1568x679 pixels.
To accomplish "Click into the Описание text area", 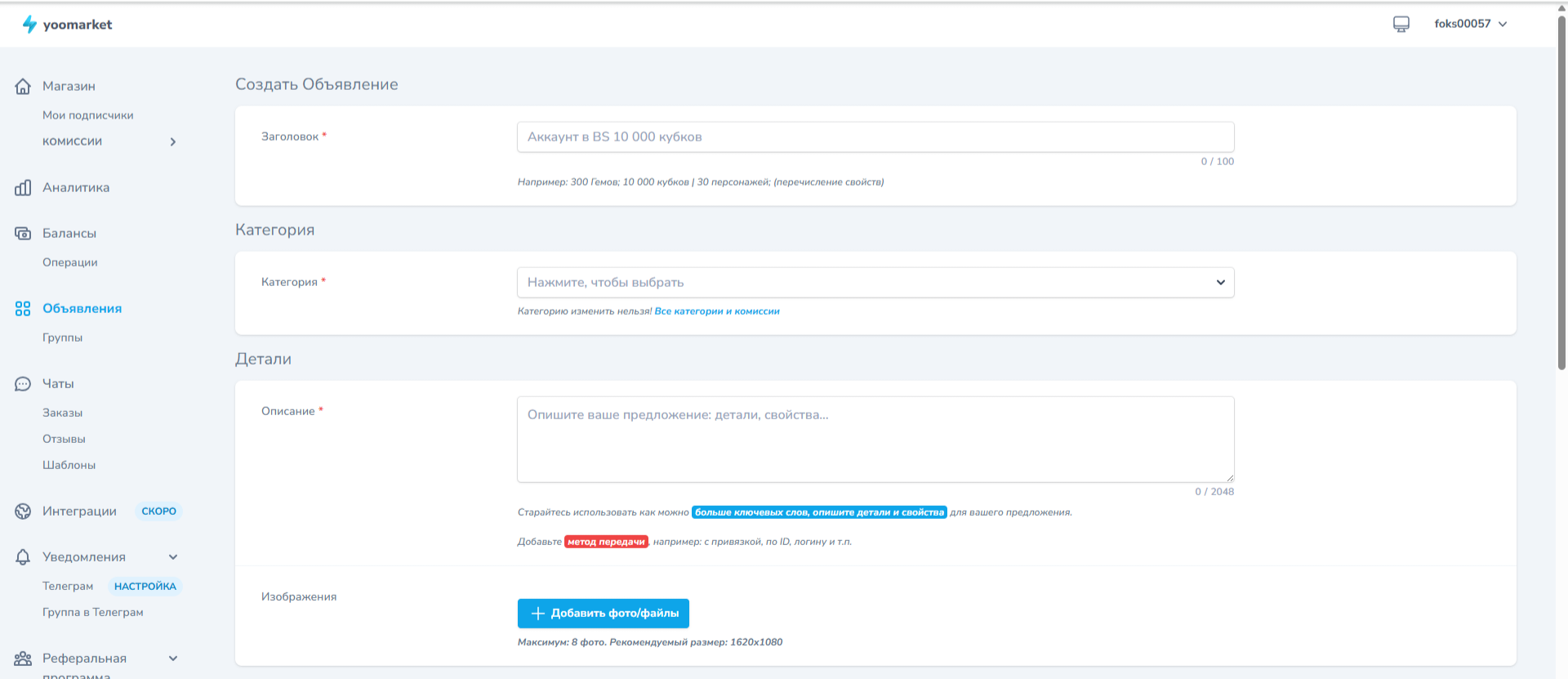I will click(875, 440).
